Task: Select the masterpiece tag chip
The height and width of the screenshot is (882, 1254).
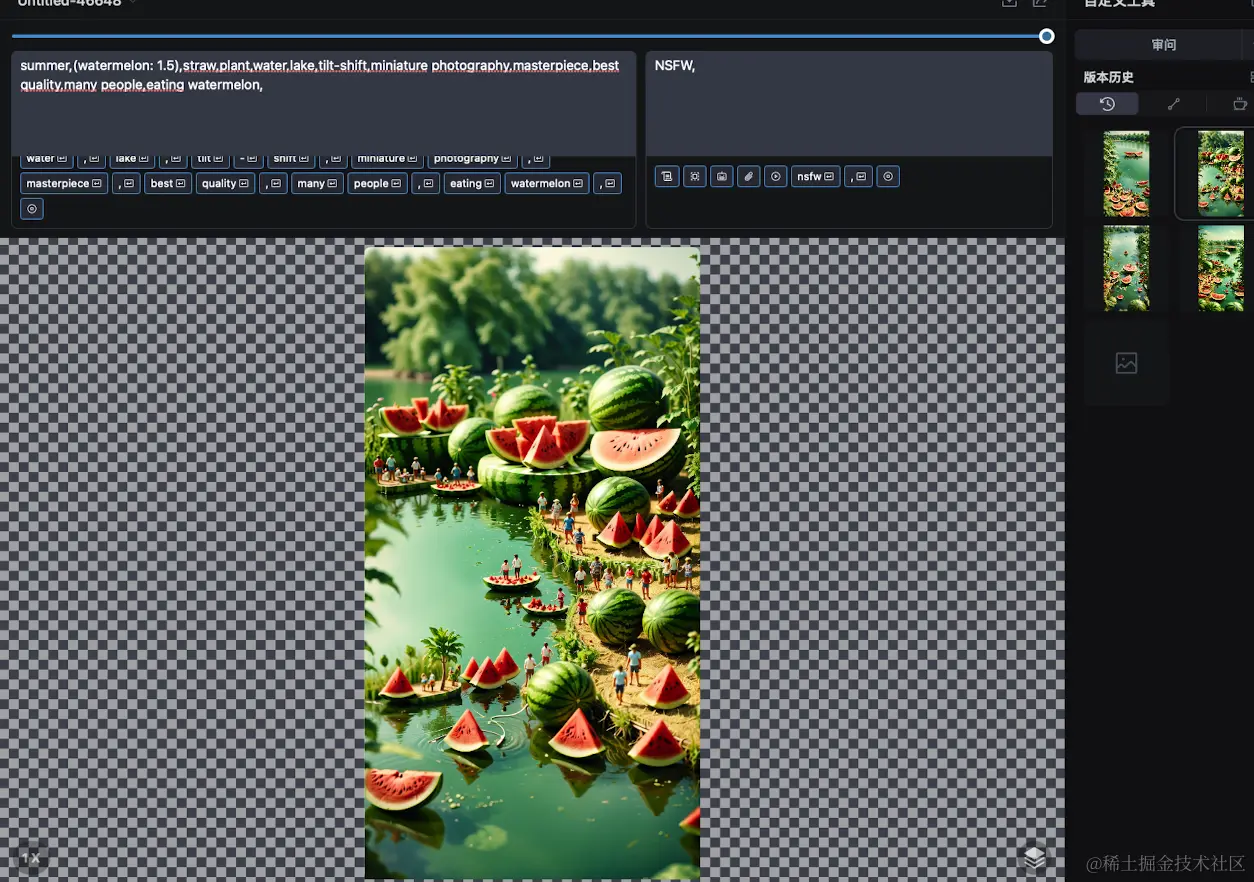Action: [64, 184]
